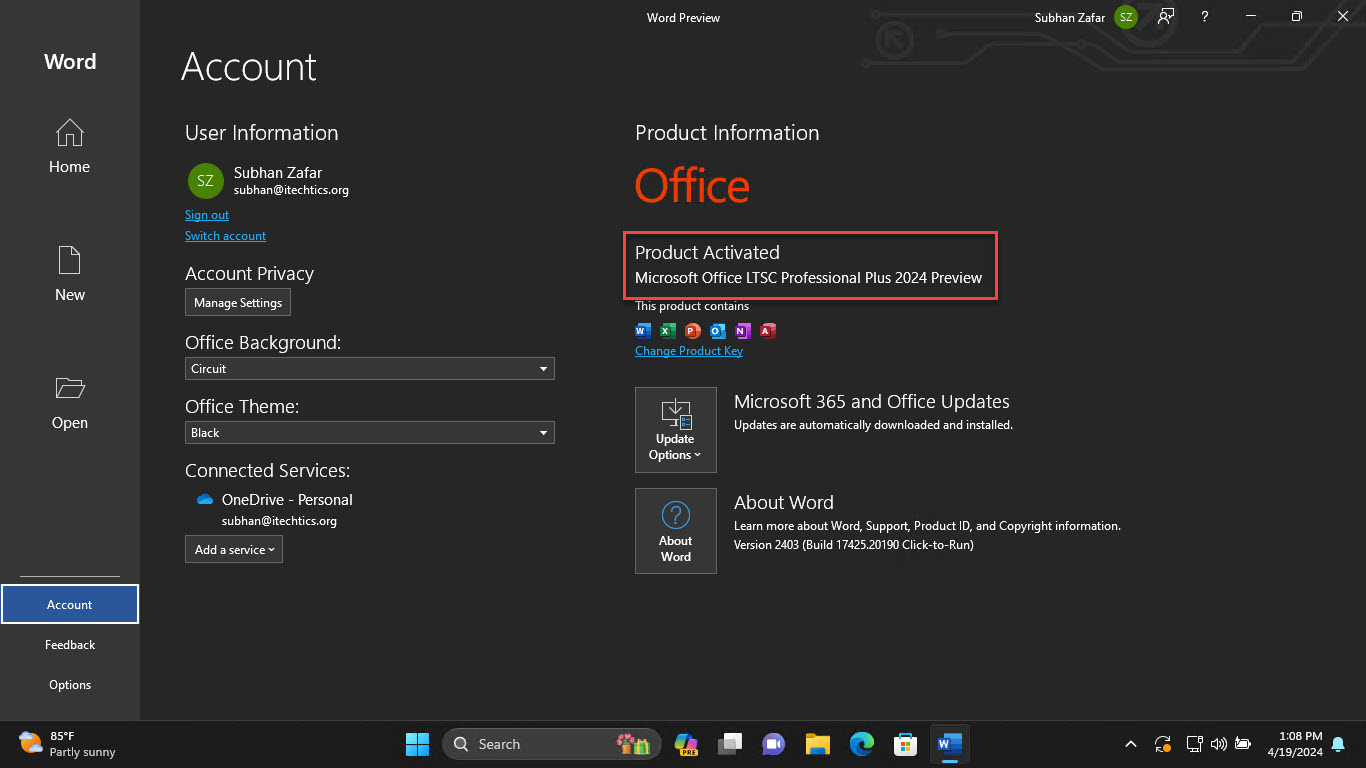Open notifications via the bell icon
The width and height of the screenshot is (1366, 768).
coord(1338,744)
